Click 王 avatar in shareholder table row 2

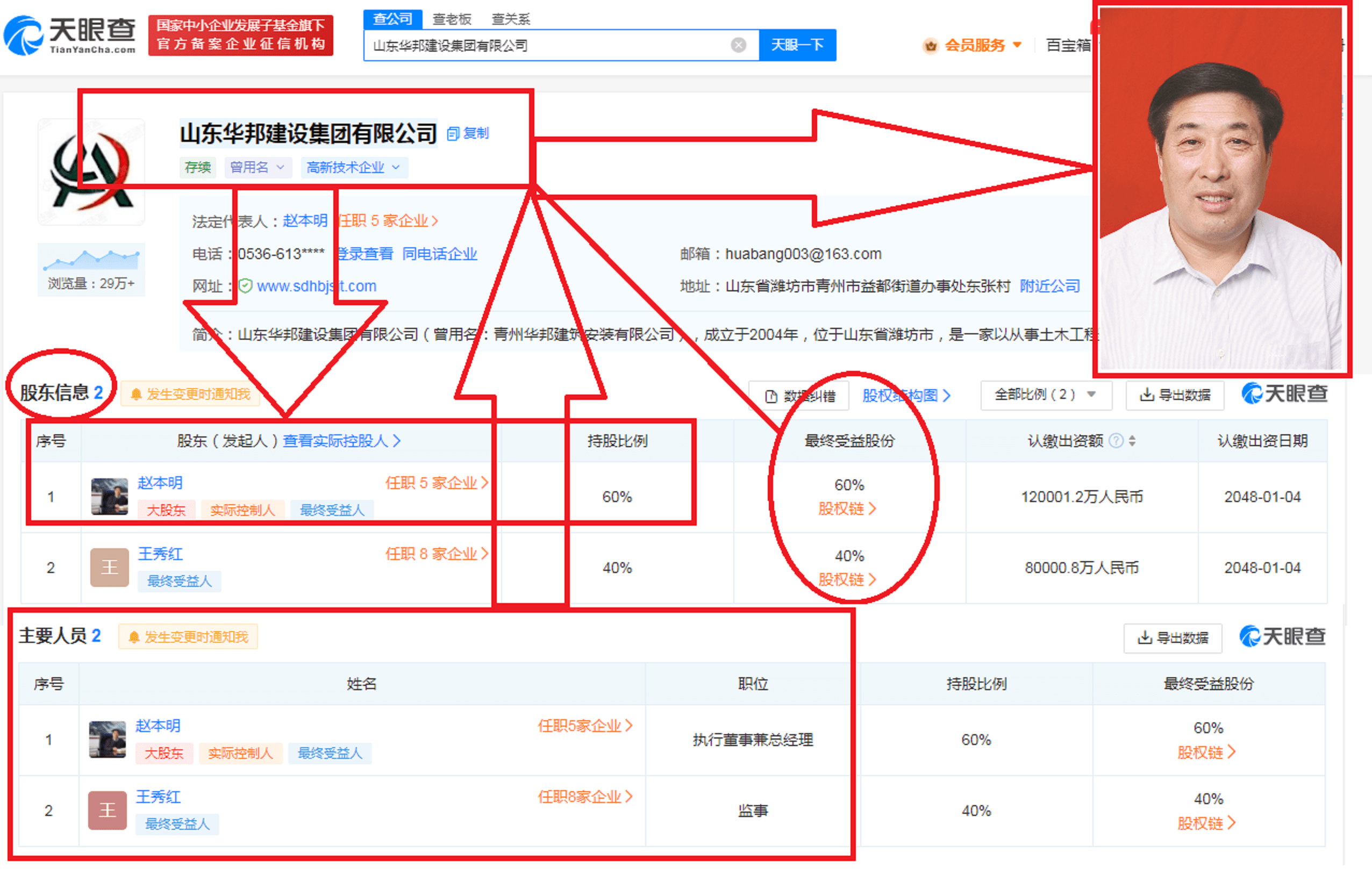coord(110,568)
